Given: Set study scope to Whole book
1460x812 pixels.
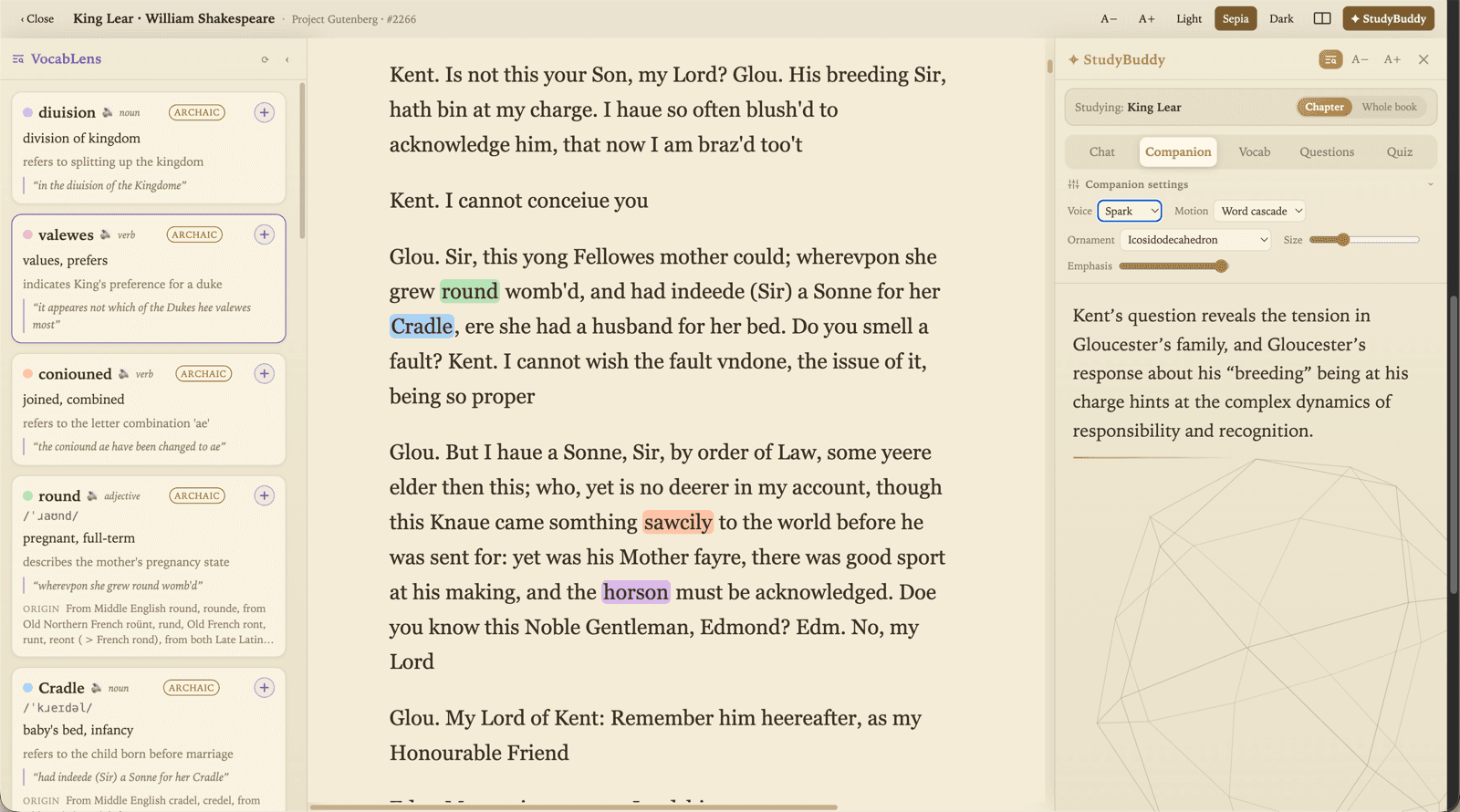Looking at the screenshot, I should [x=1389, y=107].
